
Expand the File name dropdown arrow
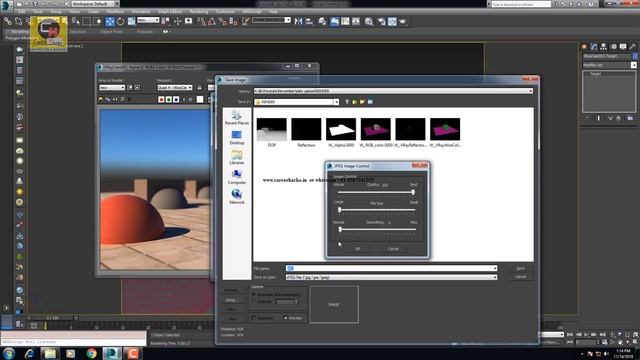click(495, 268)
